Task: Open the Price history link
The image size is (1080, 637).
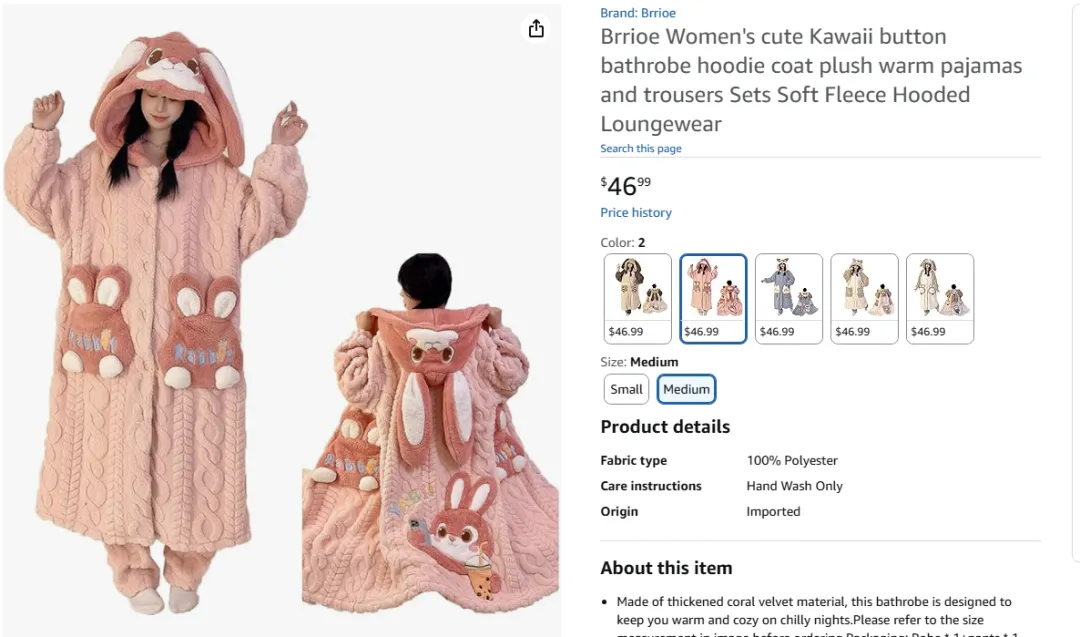Action: point(636,213)
